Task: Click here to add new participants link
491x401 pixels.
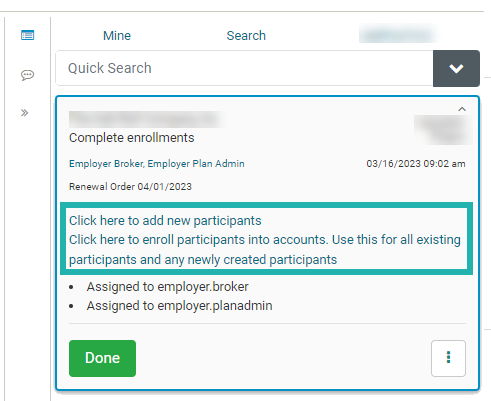Action: (165, 221)
